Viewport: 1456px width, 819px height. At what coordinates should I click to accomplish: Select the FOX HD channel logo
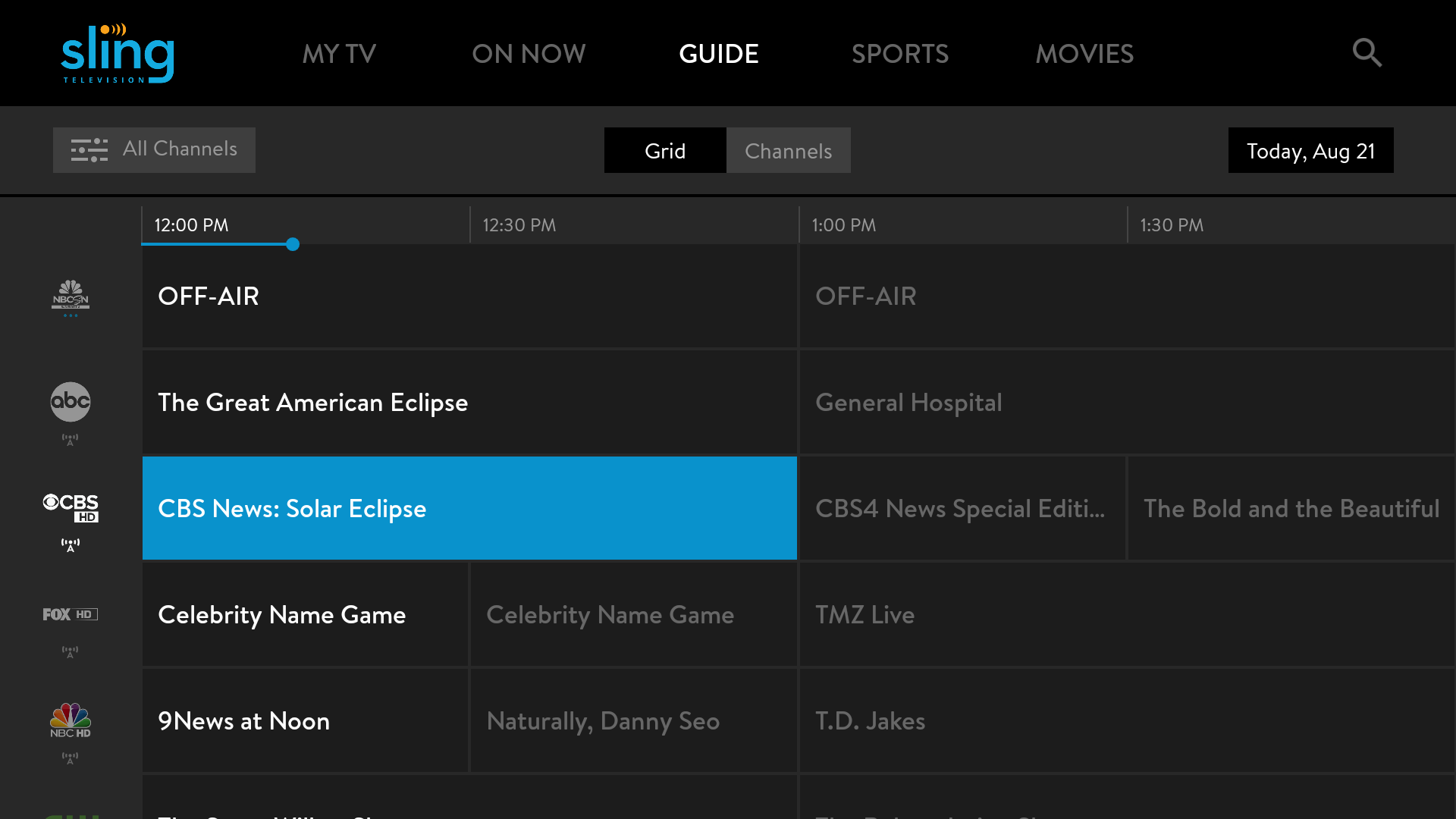pyautogui.click(x=71, y=614)
